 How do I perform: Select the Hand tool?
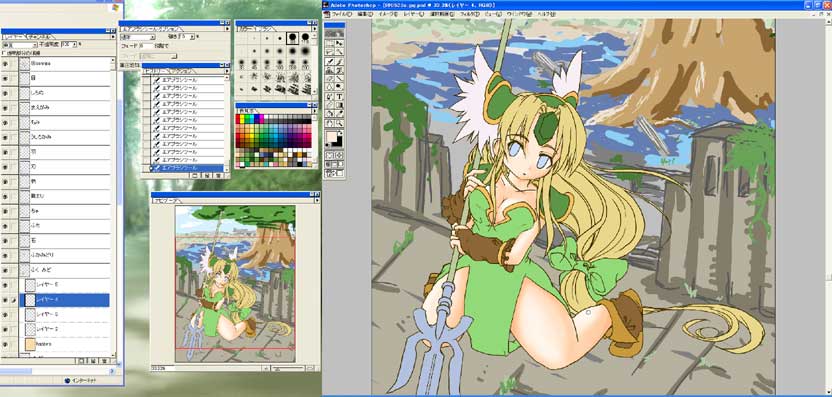coord(330,123)
